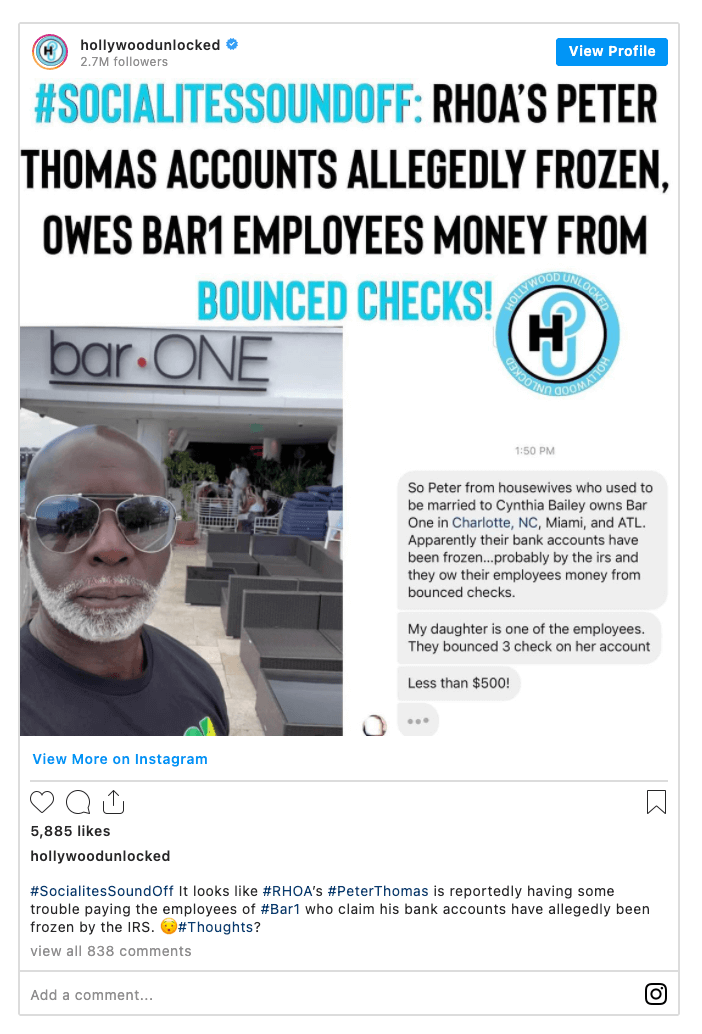Open the #Bar1 hashtag link
Screen dimensions: 702x1034
(280, 909)
